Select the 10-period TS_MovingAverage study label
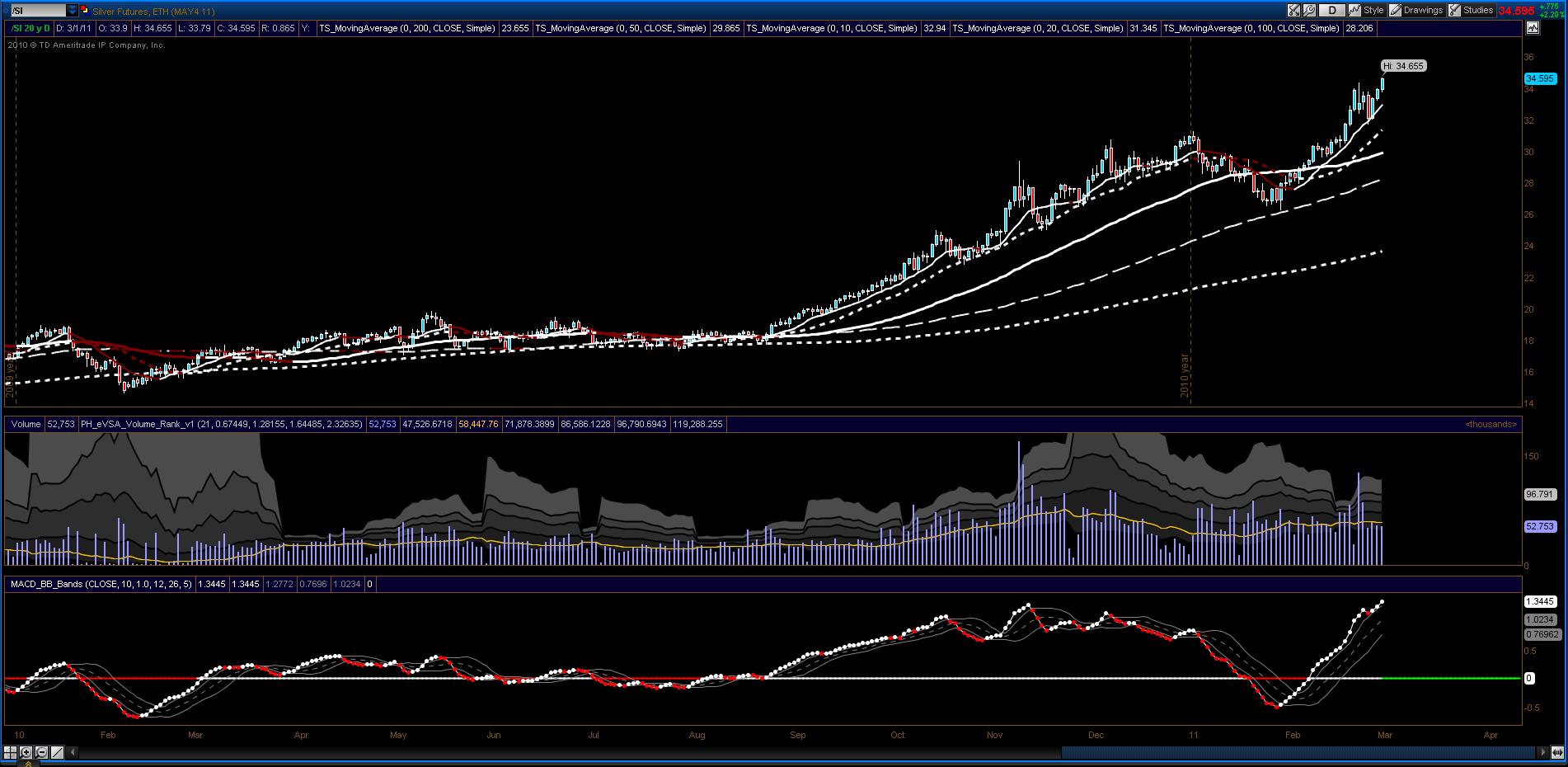The width and height of the screenshot is (1568, 767). [x=832, y=28]
